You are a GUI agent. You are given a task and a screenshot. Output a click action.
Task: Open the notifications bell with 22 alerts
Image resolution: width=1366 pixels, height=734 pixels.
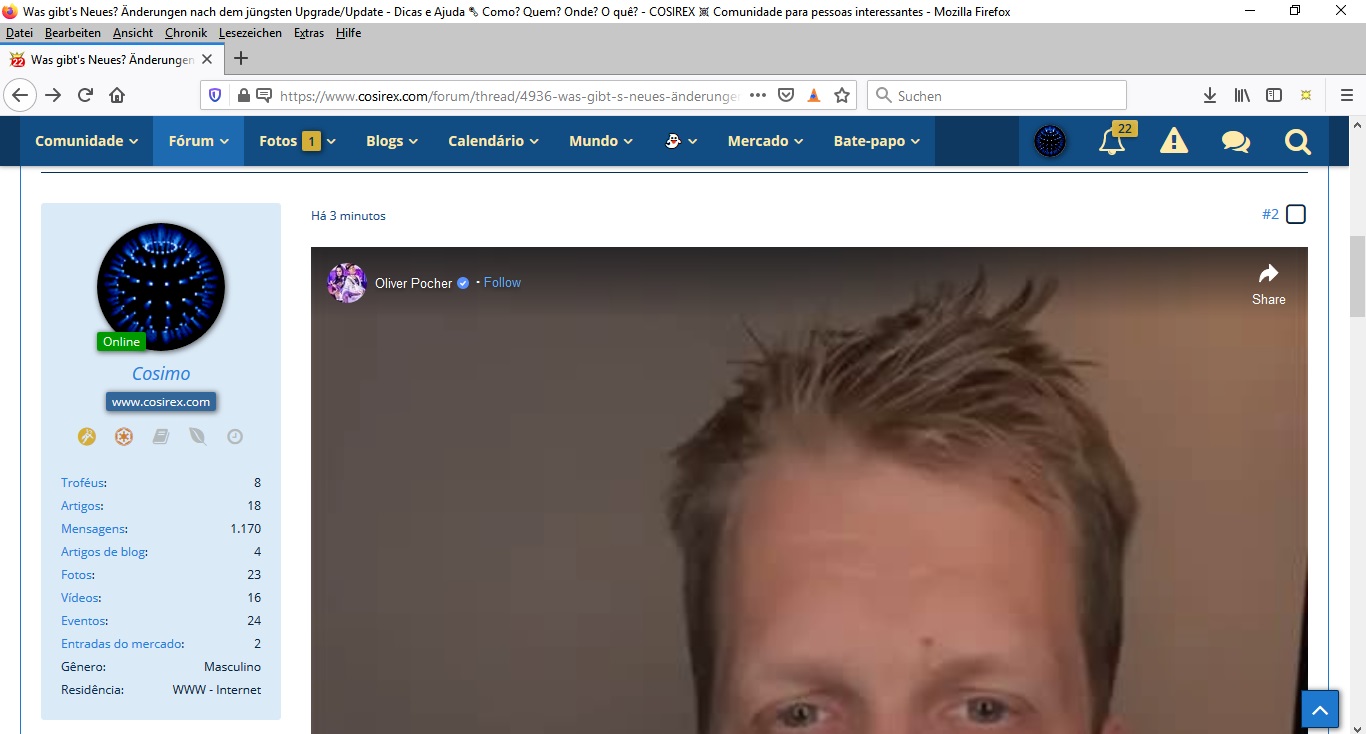point(1112,142)
